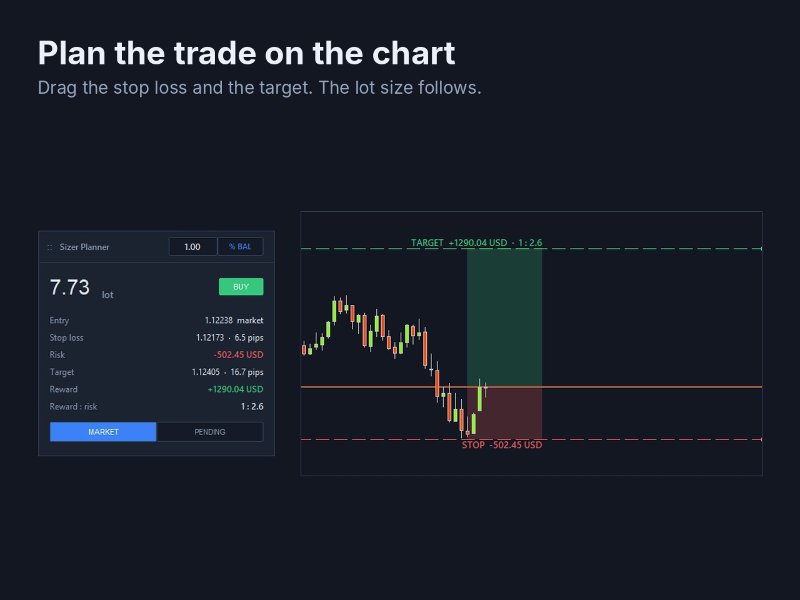Switch to the PENDING order tab

pyautogui.click(x=210, y=432)
